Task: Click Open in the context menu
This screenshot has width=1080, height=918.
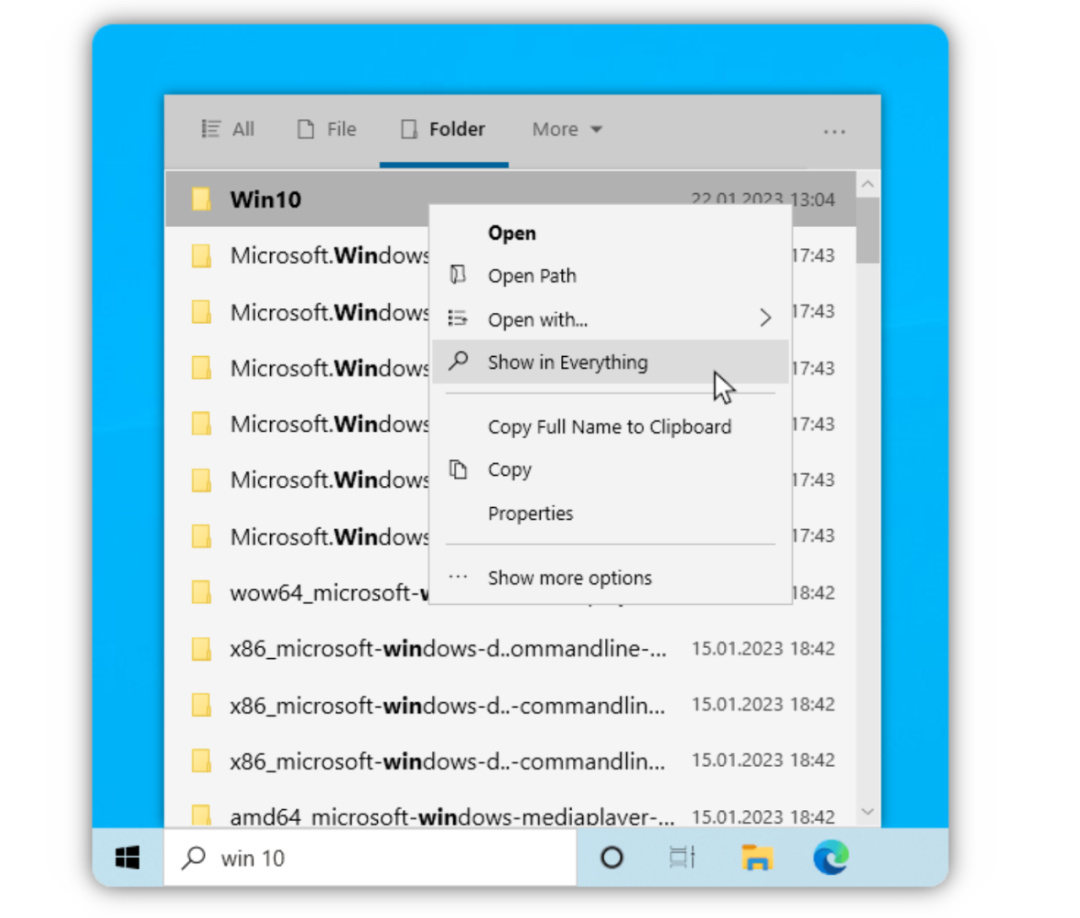Action: tap(610, 233)
